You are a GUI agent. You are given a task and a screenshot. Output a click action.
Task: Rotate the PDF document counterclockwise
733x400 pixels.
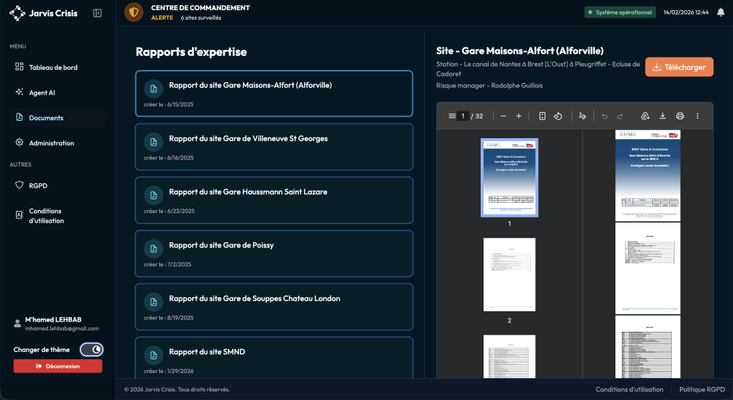(x=558, y=116)
